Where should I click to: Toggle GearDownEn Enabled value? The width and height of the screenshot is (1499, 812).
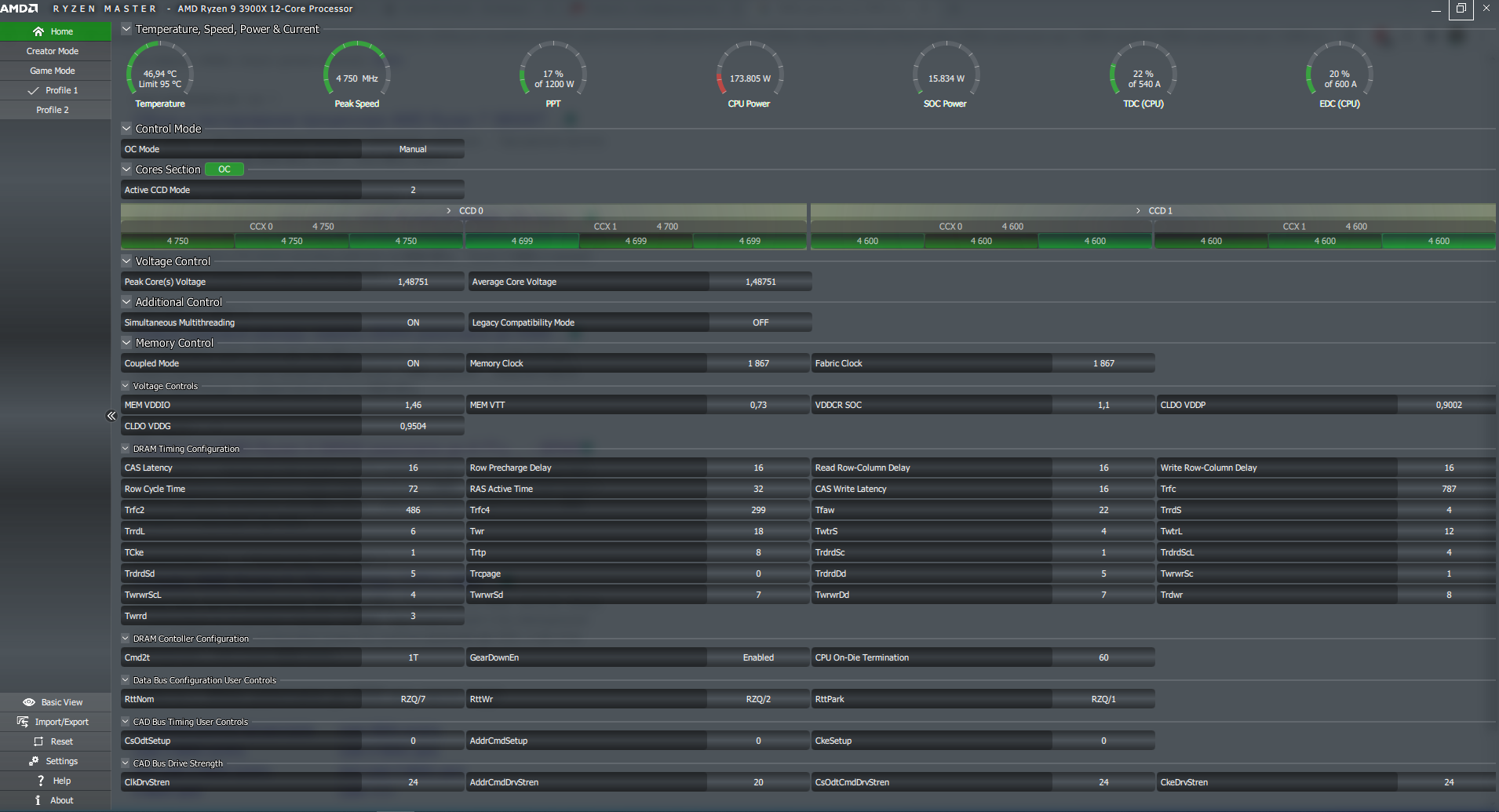(758, 657)
